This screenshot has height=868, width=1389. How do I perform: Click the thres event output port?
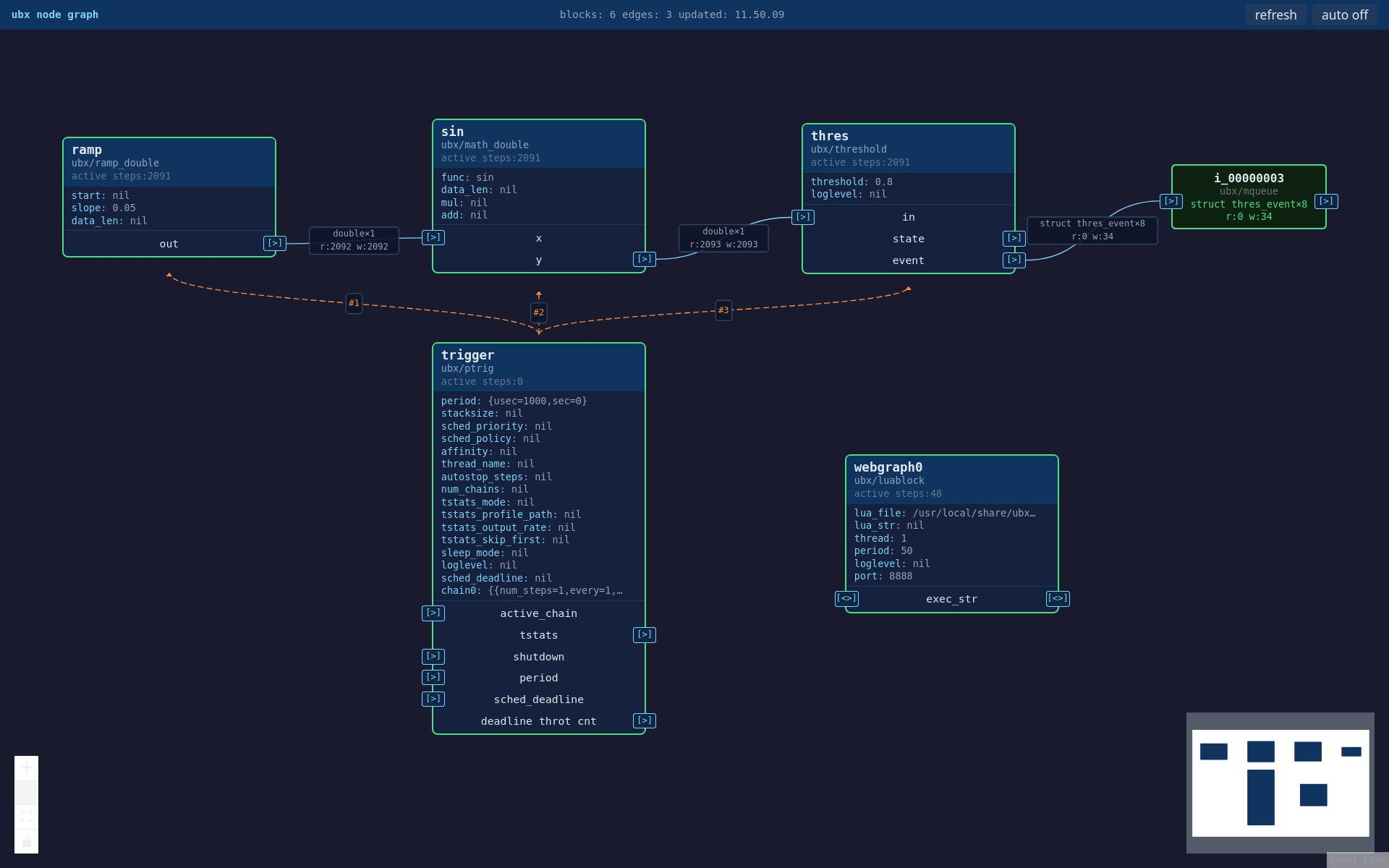click(1014, 260)
